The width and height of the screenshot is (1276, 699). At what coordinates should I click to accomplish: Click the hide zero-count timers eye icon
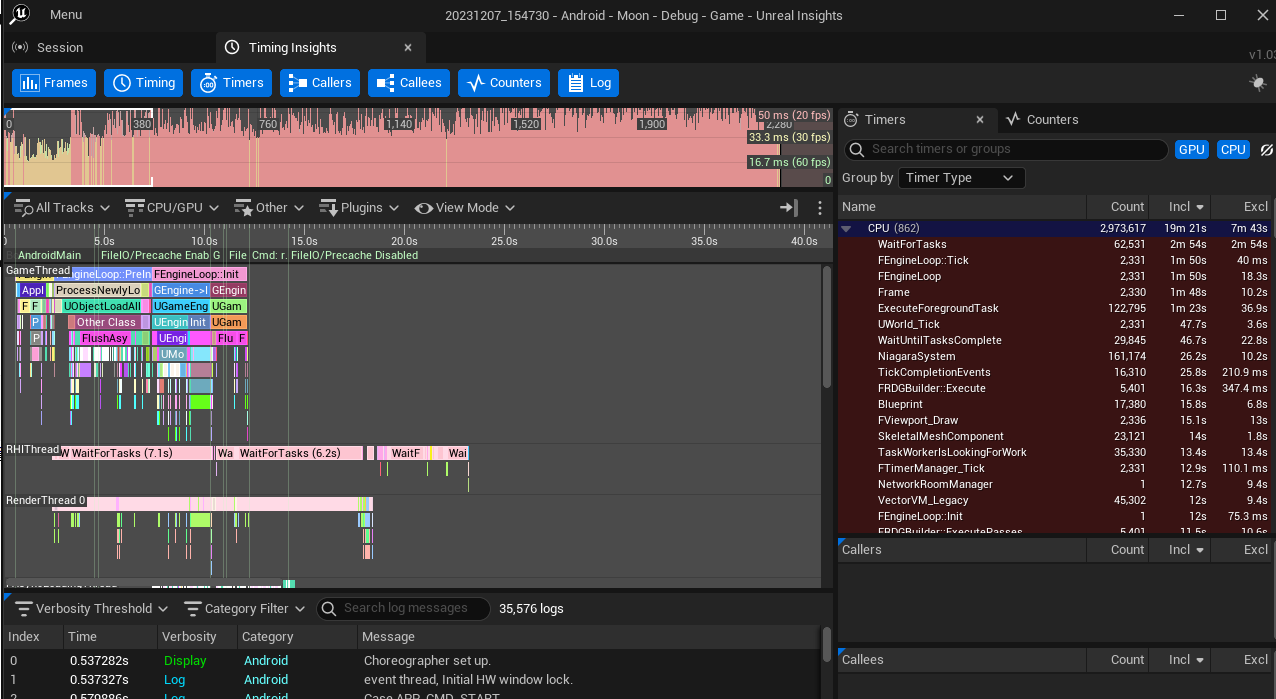coord(1266,149)
